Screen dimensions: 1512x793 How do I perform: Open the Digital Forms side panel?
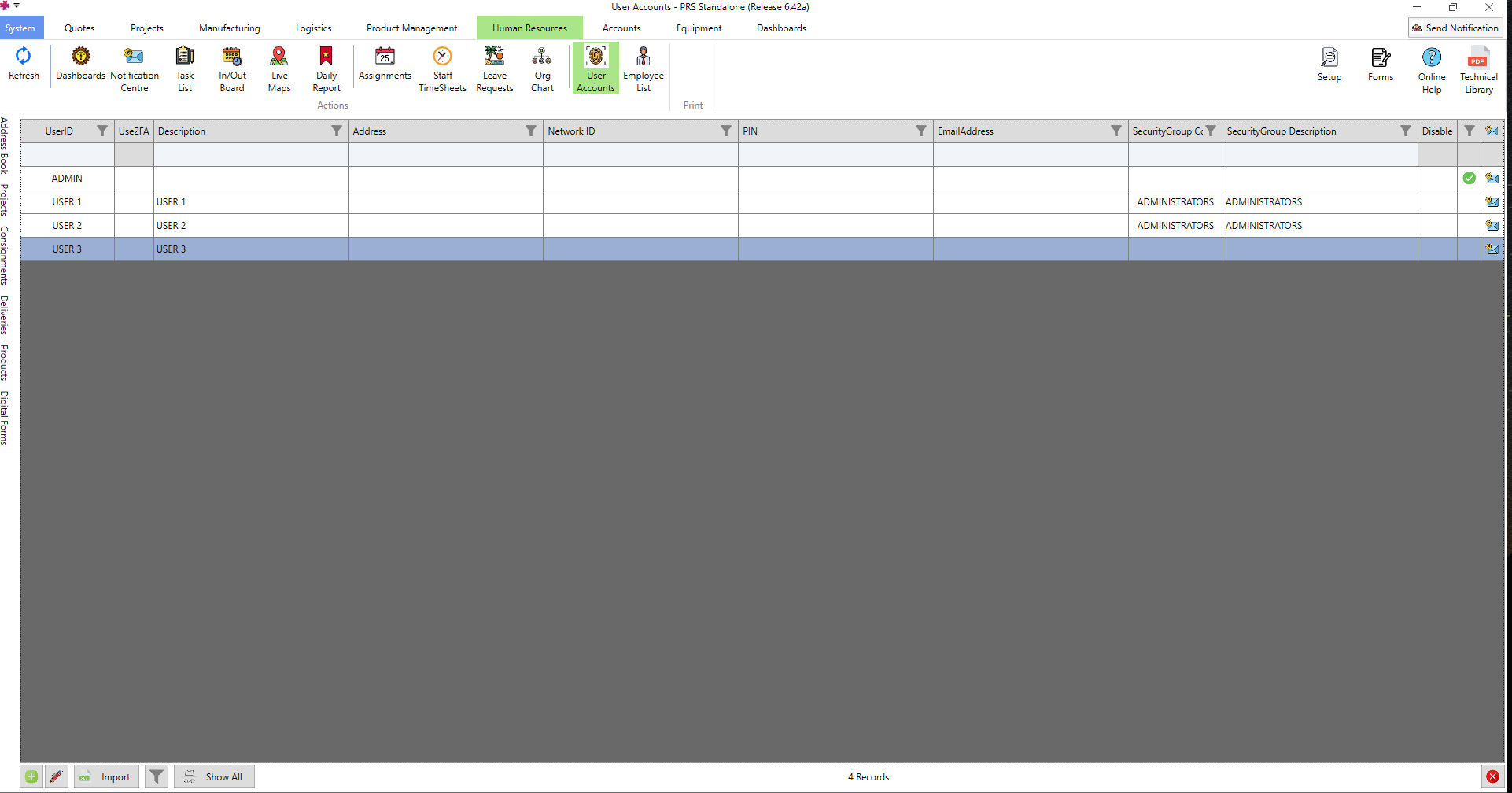pos(5,418)
